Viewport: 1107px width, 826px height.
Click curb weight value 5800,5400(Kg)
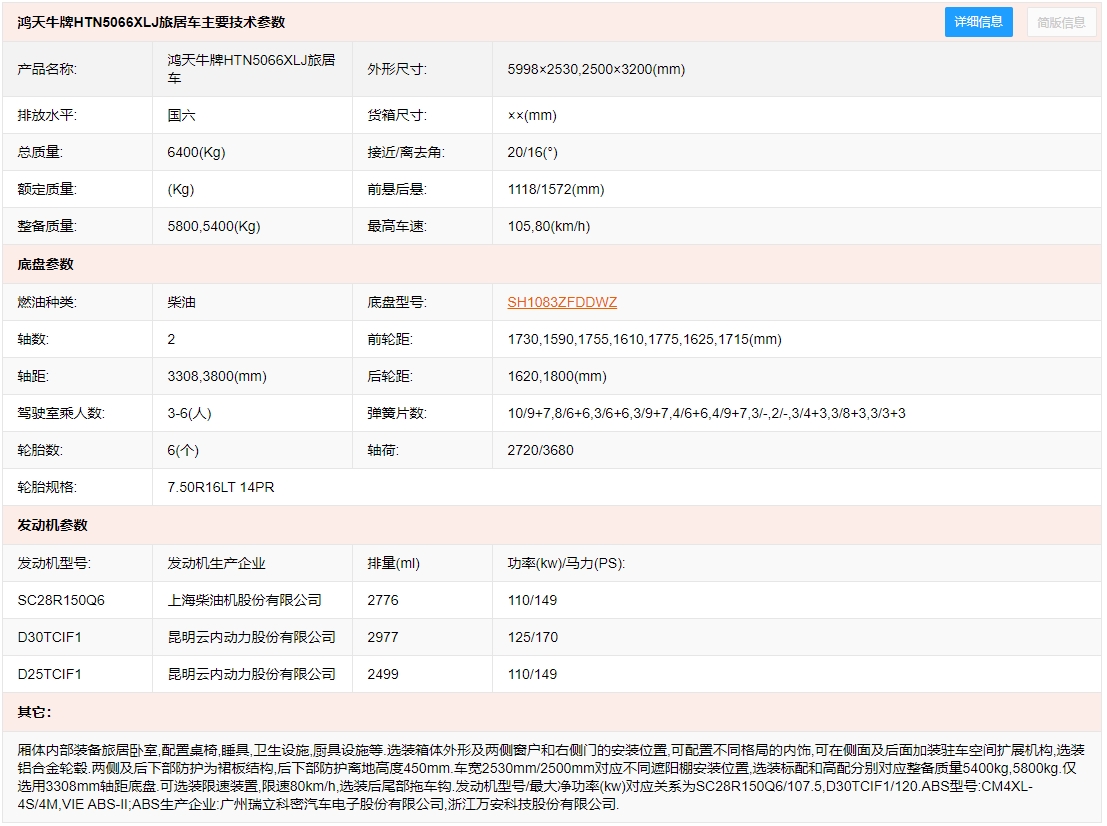click(x=214, y=227)
